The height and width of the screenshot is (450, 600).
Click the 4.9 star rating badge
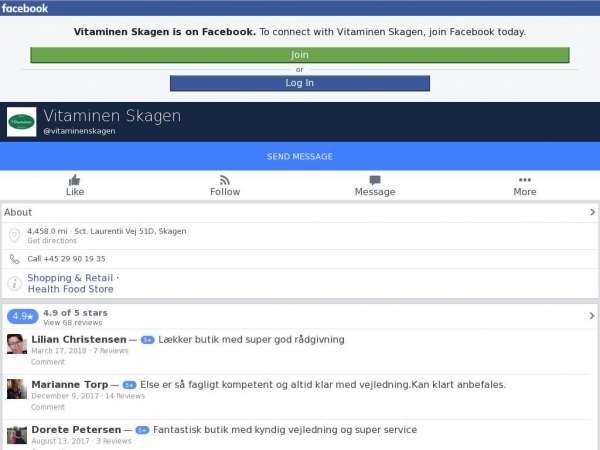point(23,316)
